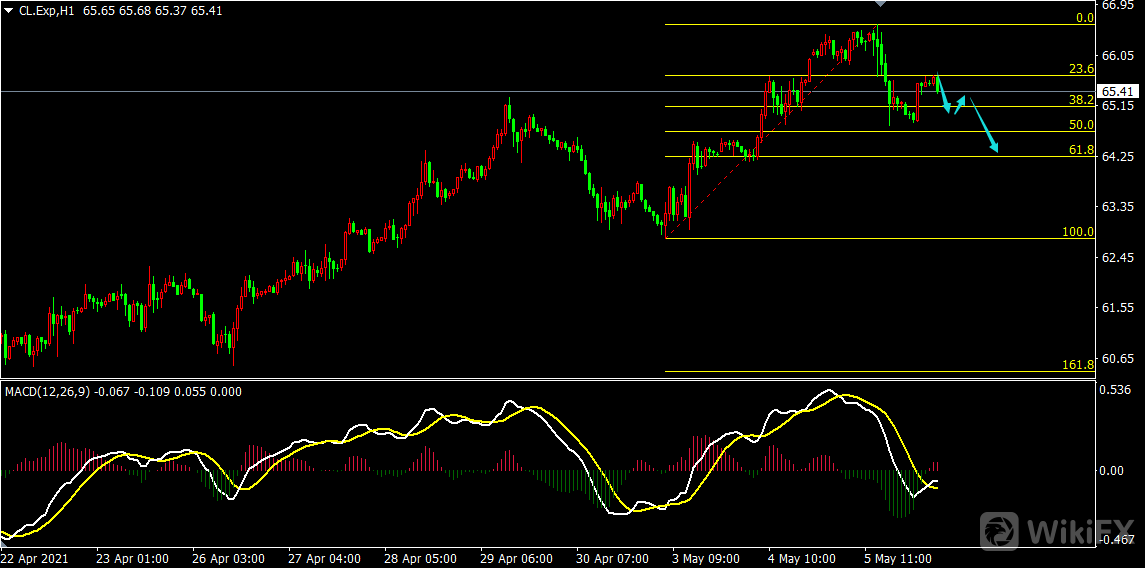
Task: Click the gray chart shift marker at top
Action: [878, 5]
